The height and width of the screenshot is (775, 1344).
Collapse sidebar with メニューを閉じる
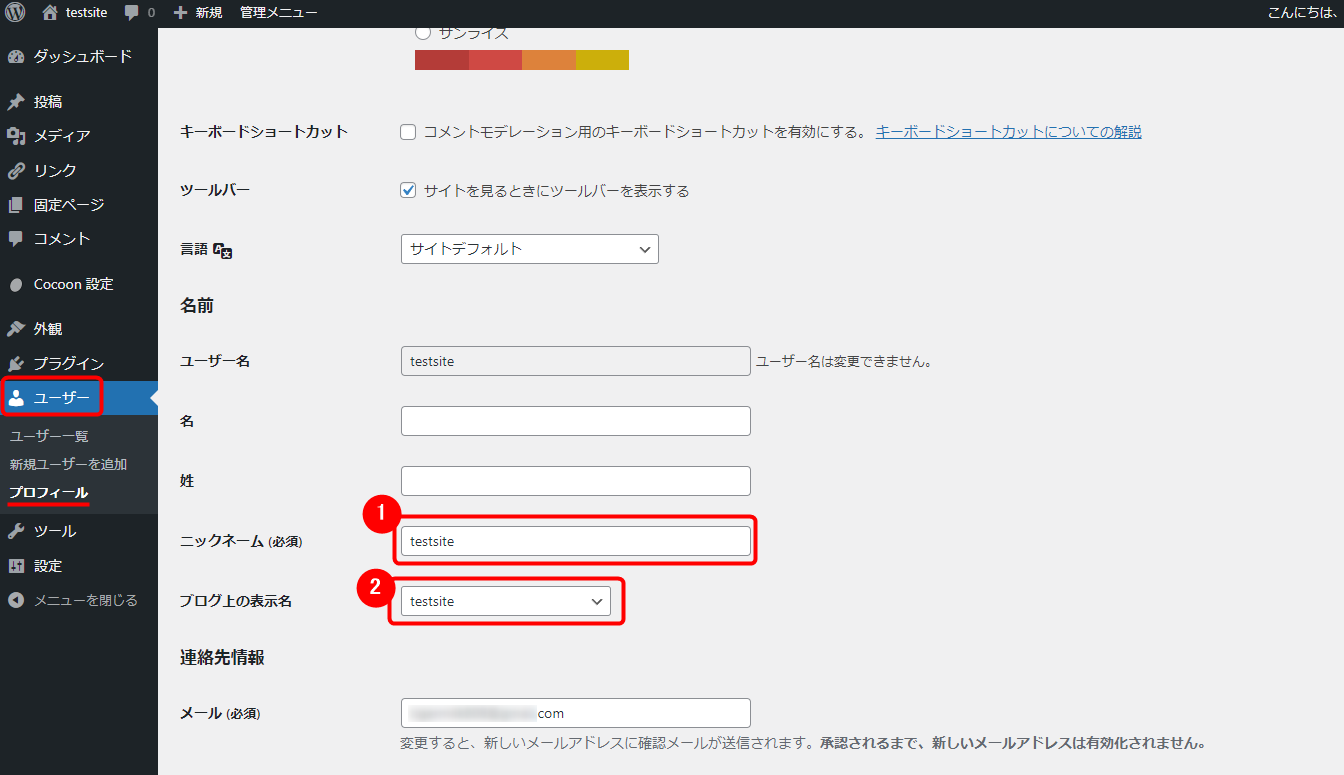point(79,600)
